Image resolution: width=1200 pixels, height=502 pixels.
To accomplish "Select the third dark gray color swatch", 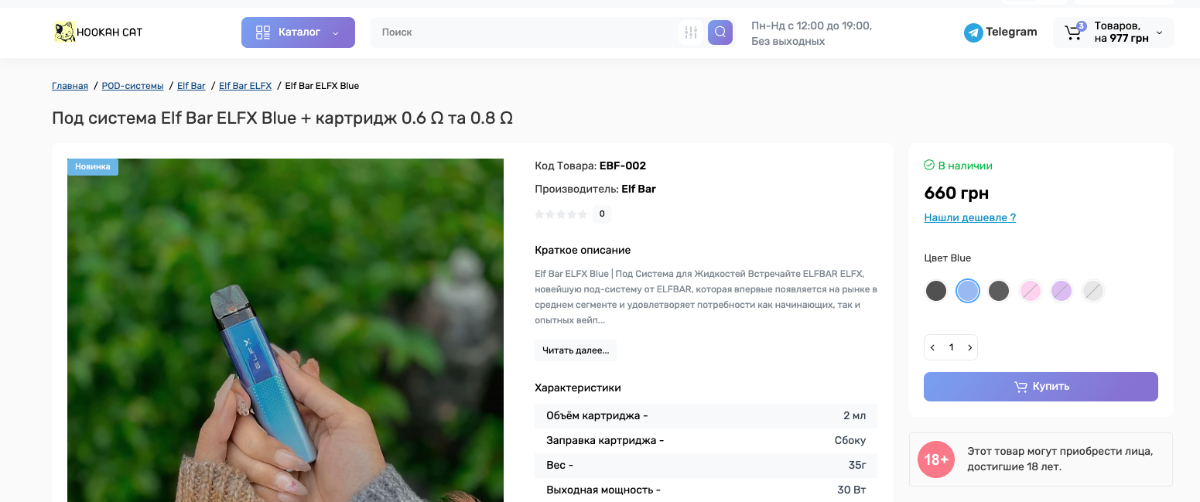I will pyautogui.click(x=999, y=291).
